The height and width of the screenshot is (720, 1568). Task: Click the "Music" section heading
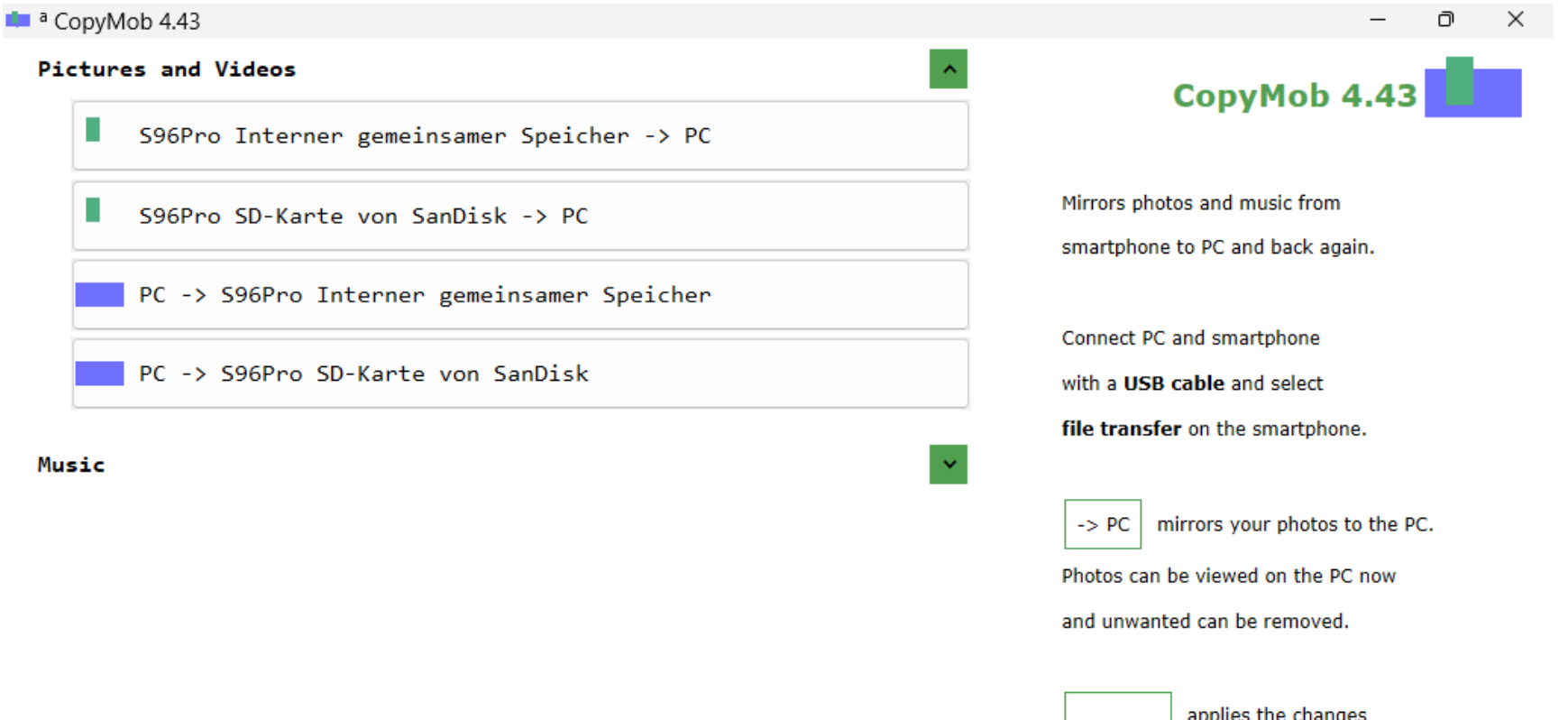click(x=70, y=464)
